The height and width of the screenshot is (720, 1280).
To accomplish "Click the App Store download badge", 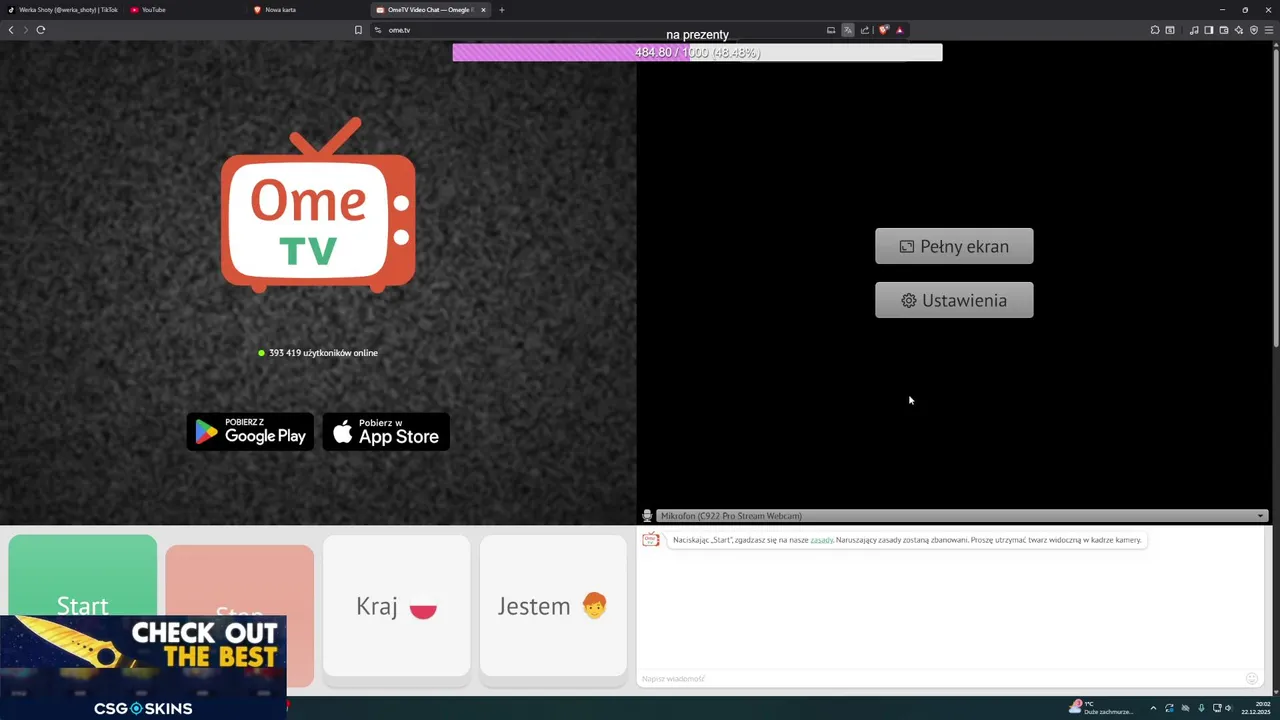I will point(386,432).
